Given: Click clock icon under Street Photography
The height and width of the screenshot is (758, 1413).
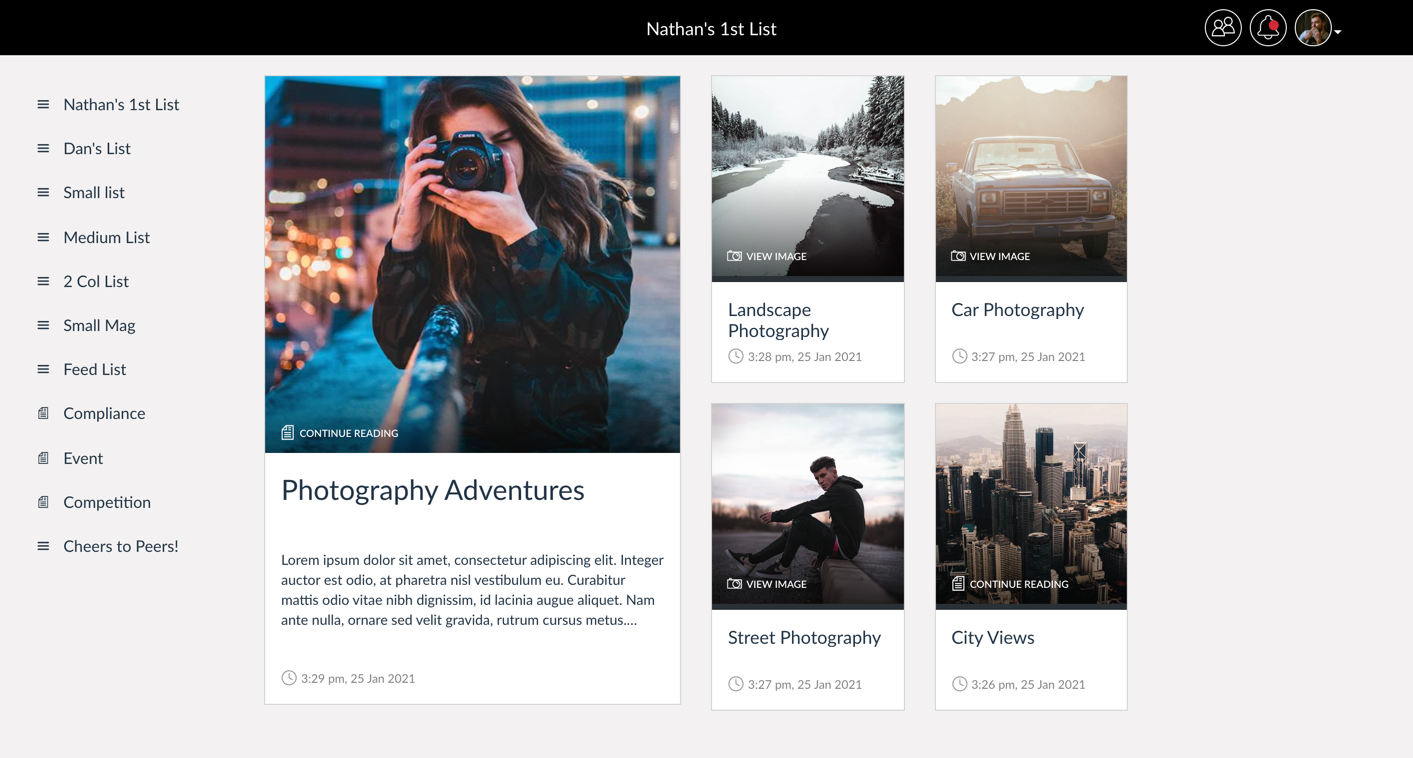Looking at the screenshot, I should pos(736,684).
